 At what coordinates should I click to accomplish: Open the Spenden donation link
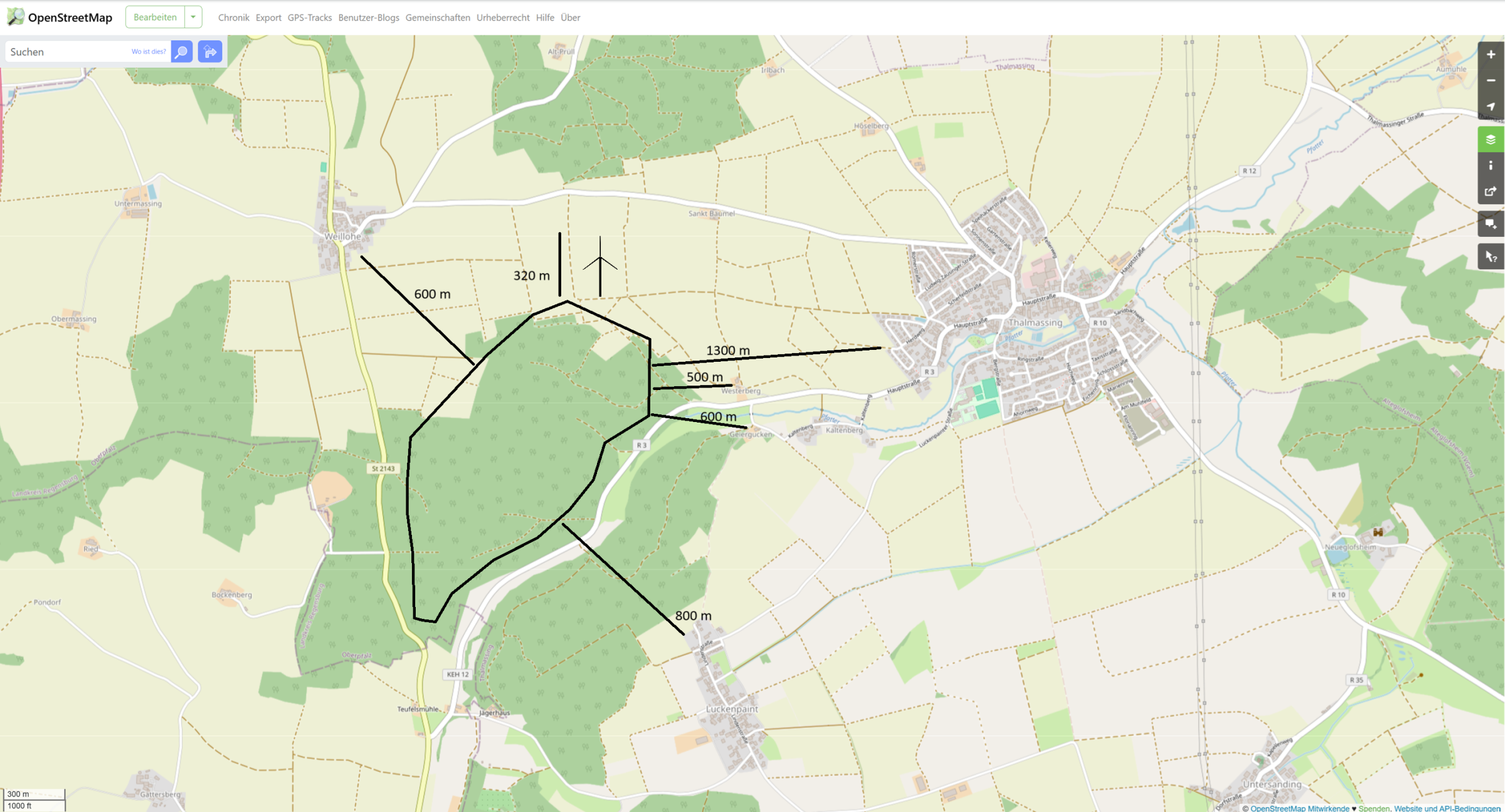pos(1373,808)
